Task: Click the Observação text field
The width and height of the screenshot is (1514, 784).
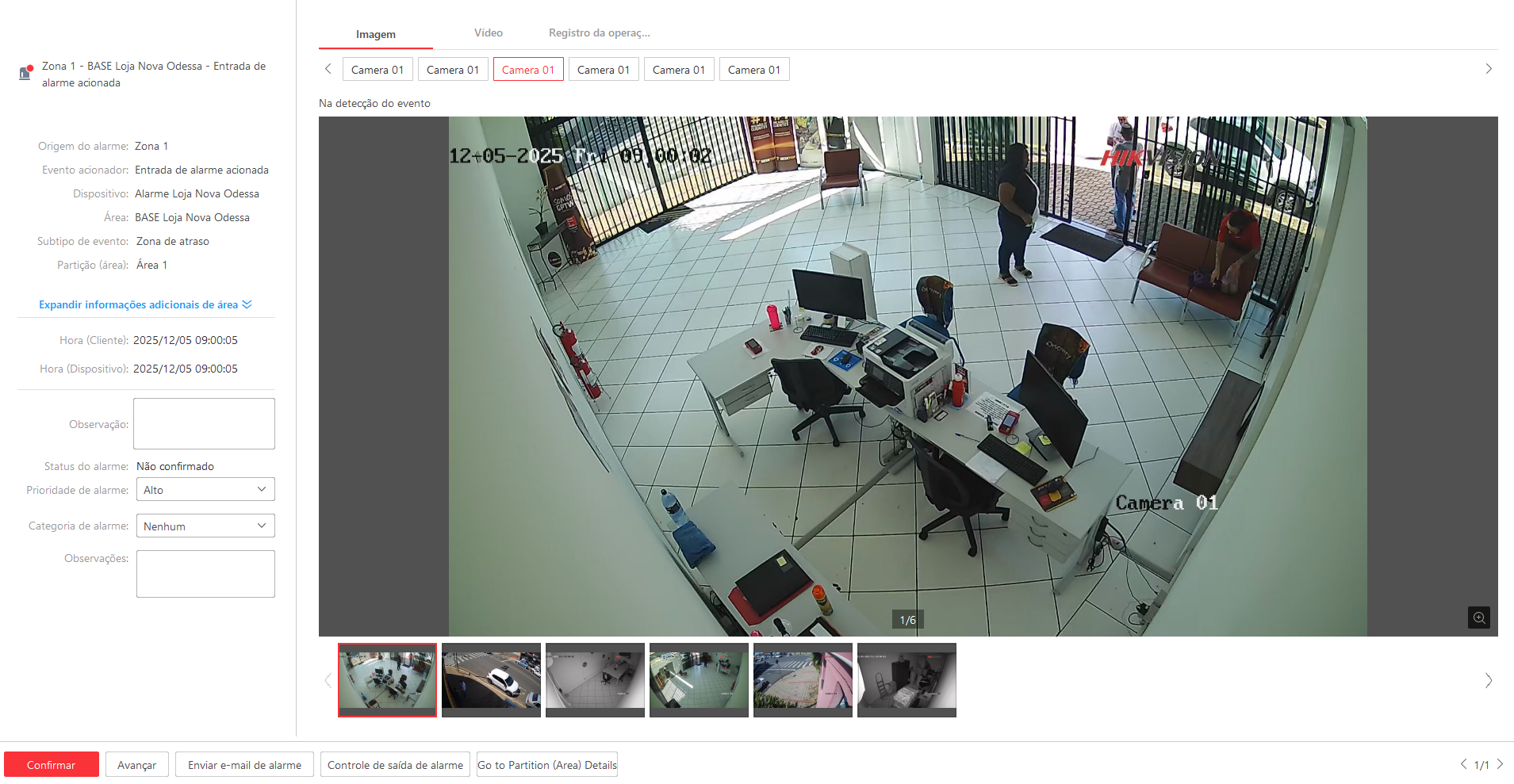Action: tap(204, 424)
